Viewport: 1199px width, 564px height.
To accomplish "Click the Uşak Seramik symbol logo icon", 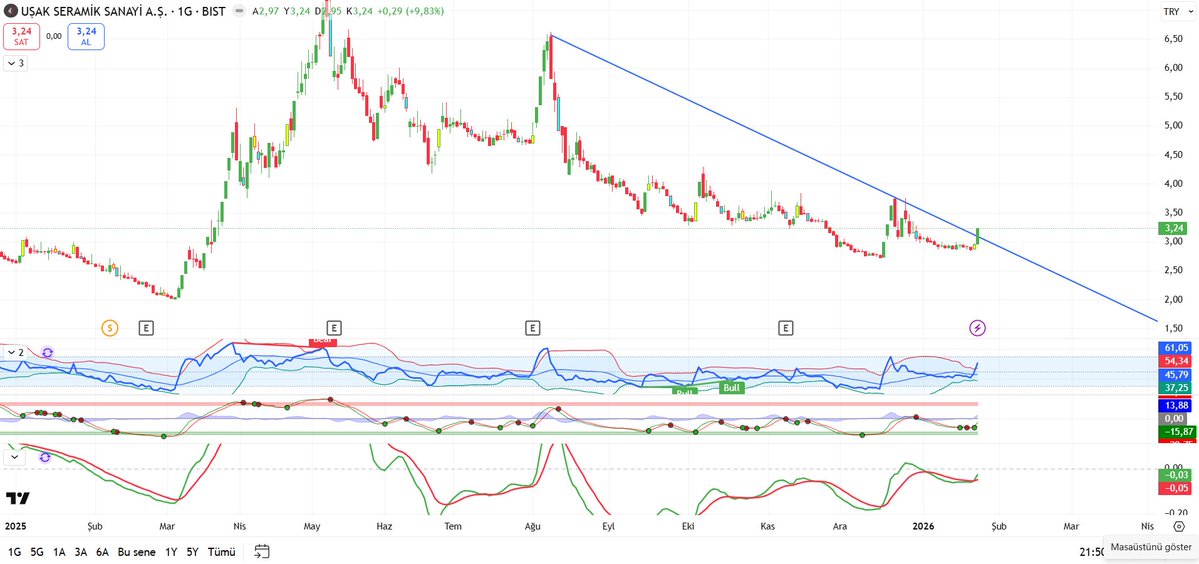I will pyautogui.click(x=11, y=11).
